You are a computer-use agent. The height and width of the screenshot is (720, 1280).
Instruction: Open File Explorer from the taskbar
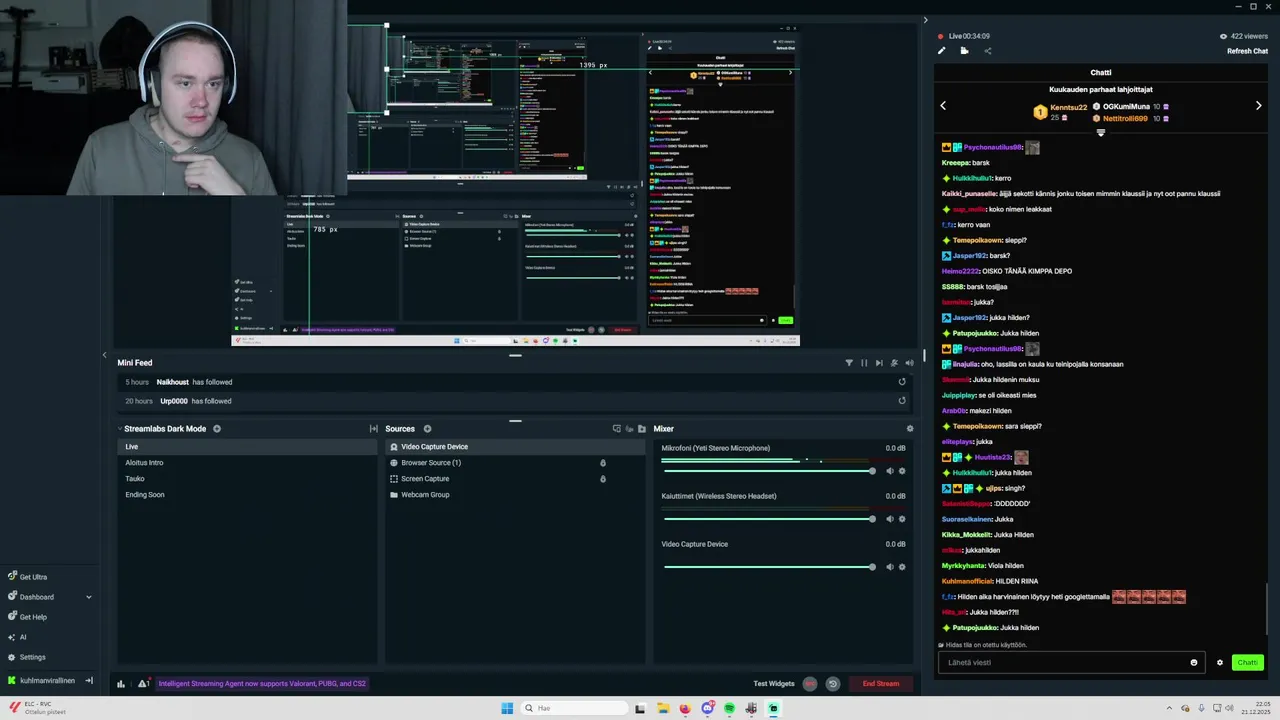[x=662, y=708]
